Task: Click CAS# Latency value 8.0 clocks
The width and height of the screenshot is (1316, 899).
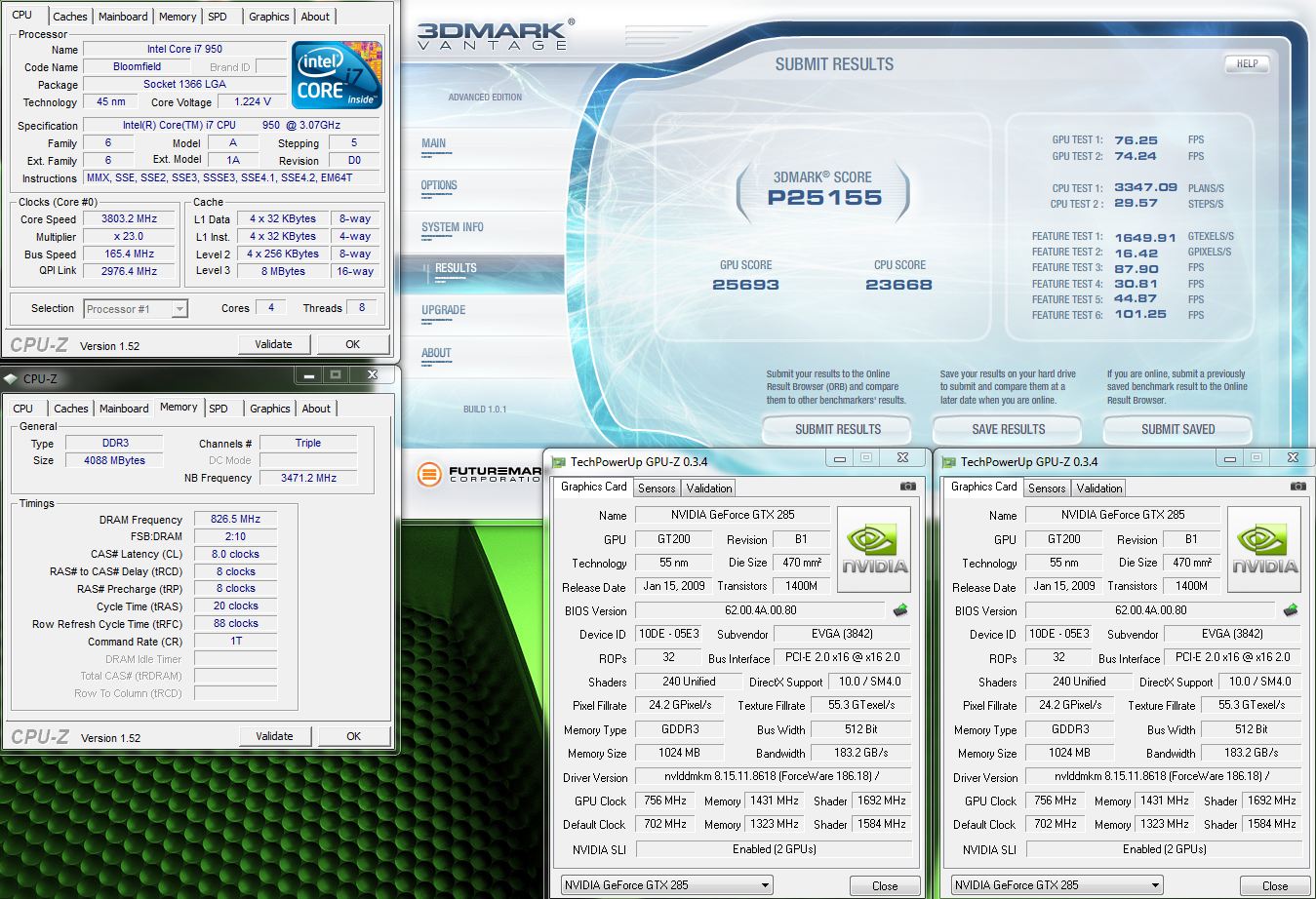Action: [x=235, y=554]
